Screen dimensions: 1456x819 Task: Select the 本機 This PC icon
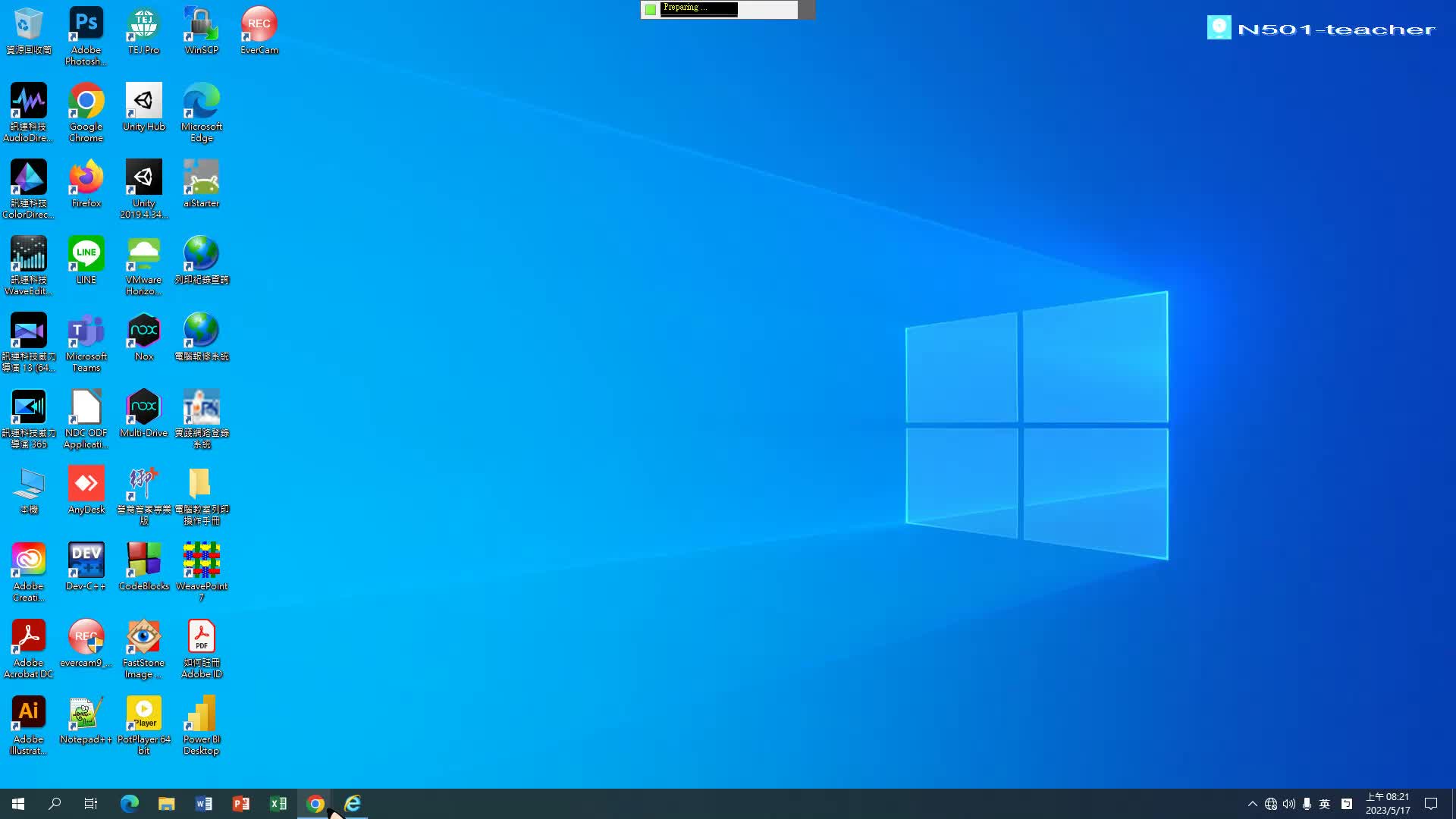[x=29, y=491]
